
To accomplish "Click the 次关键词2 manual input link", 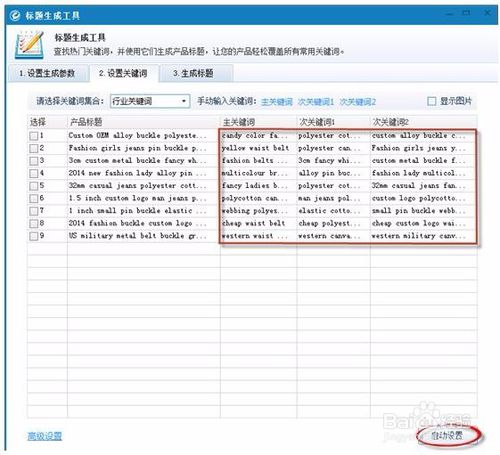I will click(358, 102).
